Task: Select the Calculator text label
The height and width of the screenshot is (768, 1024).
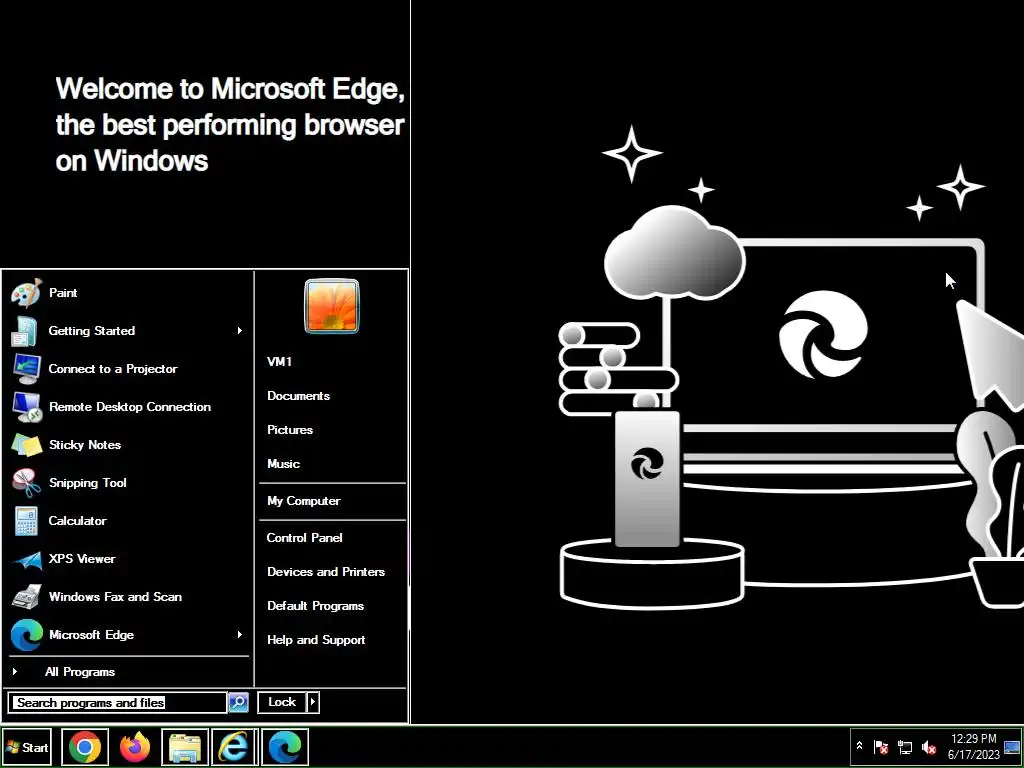Action: [77, 521]
